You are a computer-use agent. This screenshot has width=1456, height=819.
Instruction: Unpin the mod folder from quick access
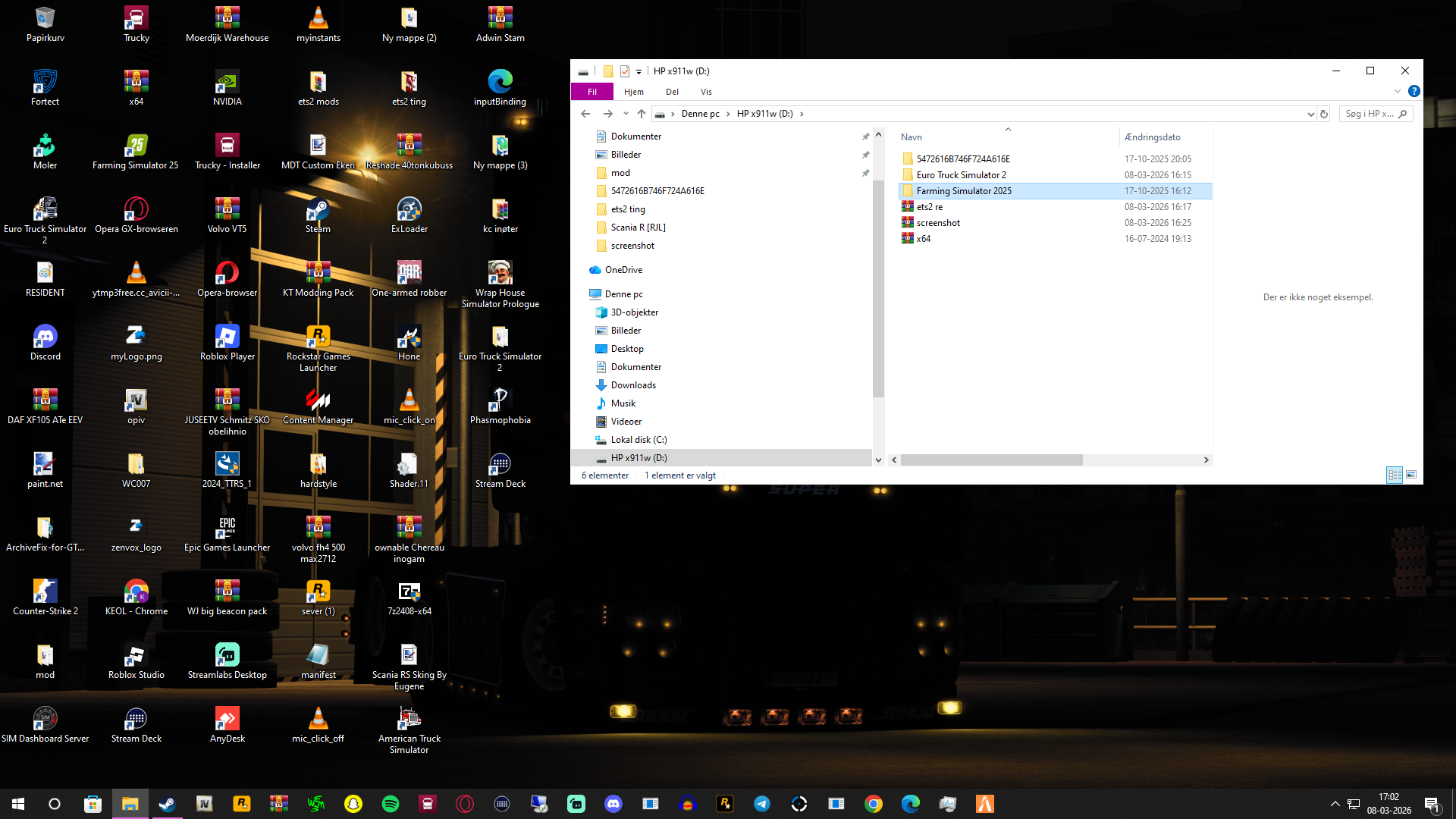865,173
